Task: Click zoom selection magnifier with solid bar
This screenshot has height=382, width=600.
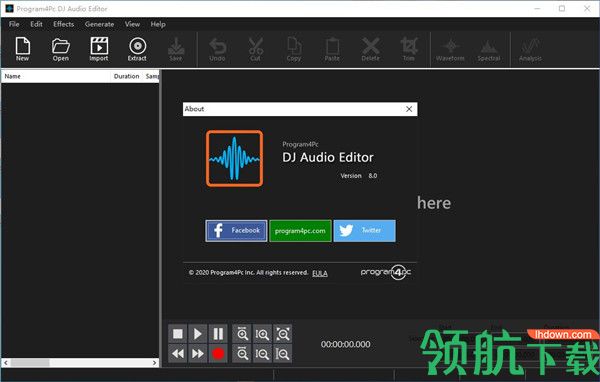Action: pyautogui.click(x=283, y=354)
